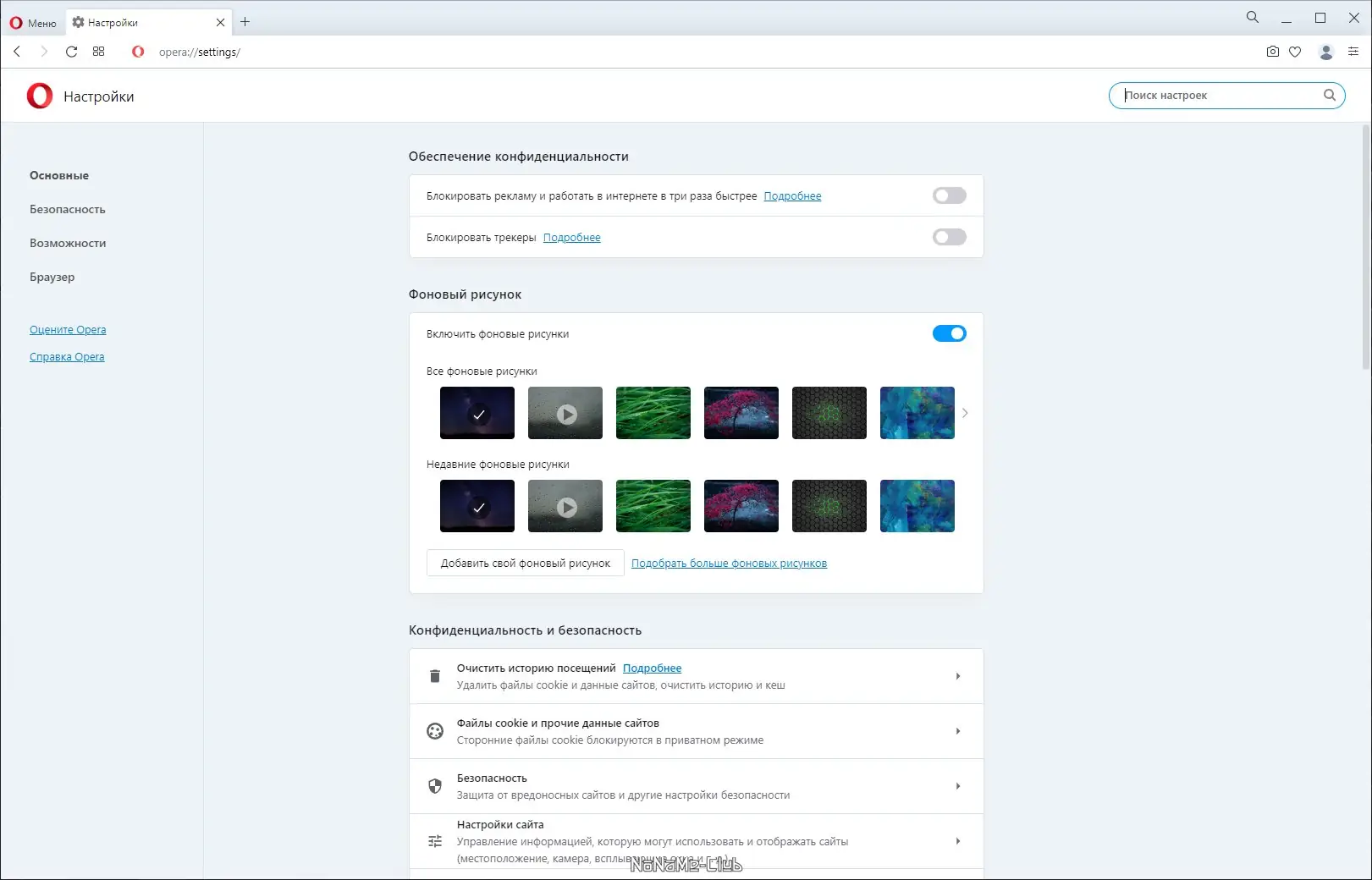Add page to bookmarks with heart icon
The width and height of the screenshot is (1372, 880).
click(1295, 52)
